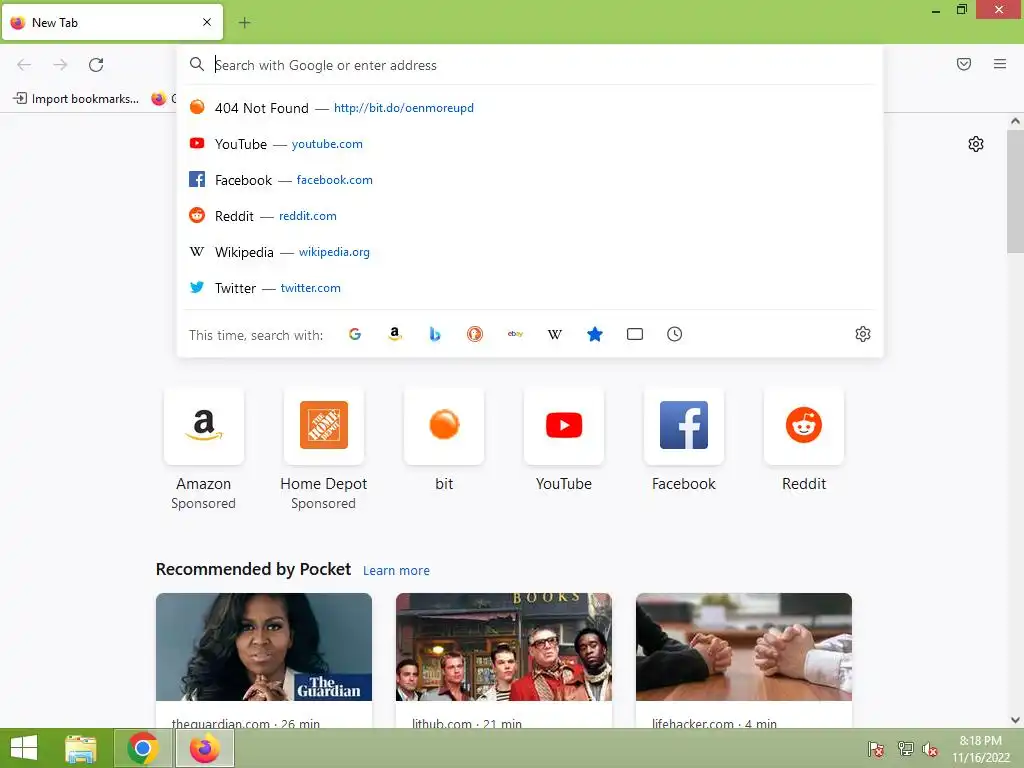Open Firefox hamburger application menu

pyautogui.click(x=1000, y=64)
